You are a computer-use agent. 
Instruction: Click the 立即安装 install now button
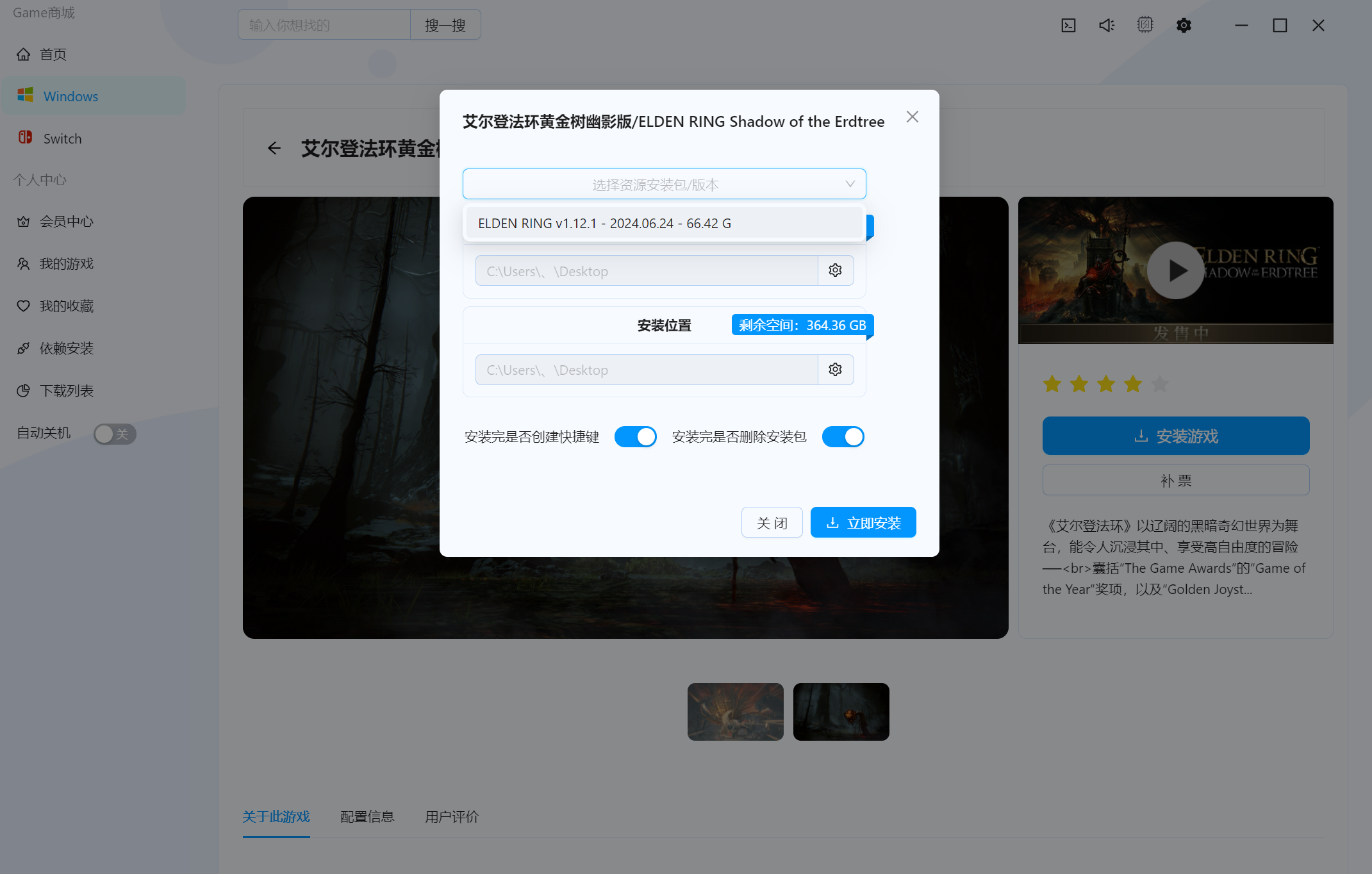click(x=863, y=523)
